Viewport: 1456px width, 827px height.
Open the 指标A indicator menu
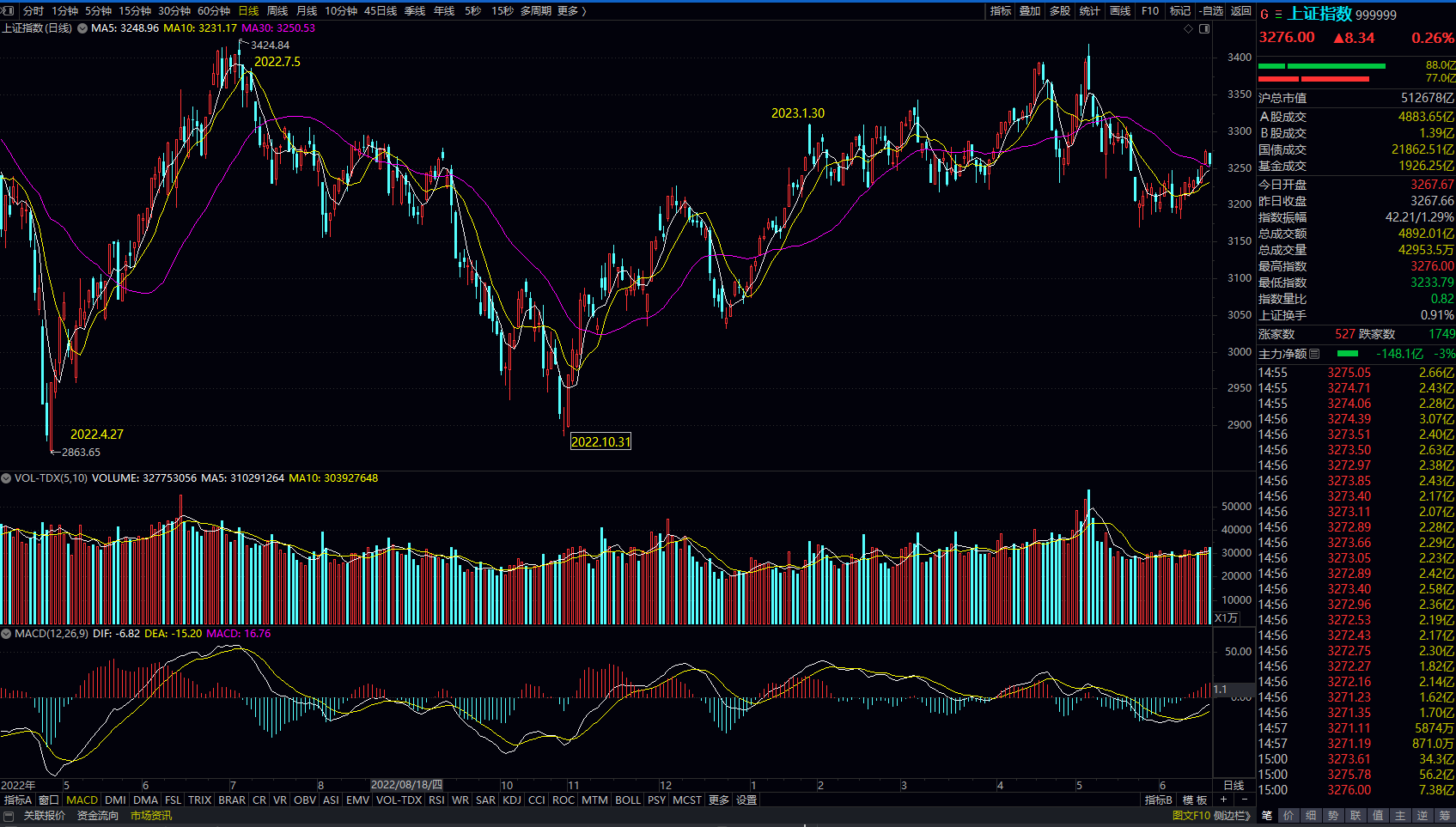17,800
